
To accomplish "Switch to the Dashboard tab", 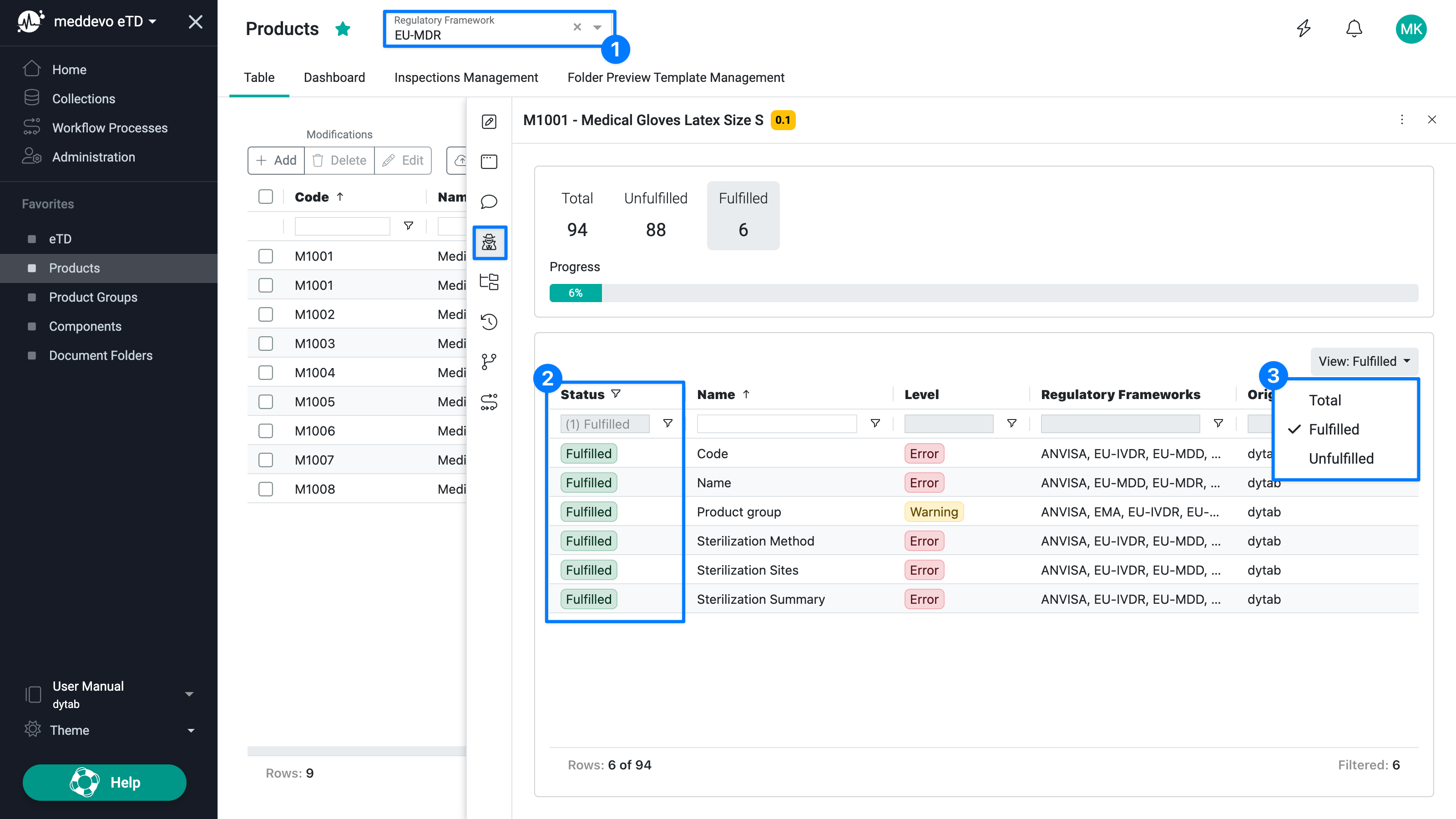I will 334,77.
